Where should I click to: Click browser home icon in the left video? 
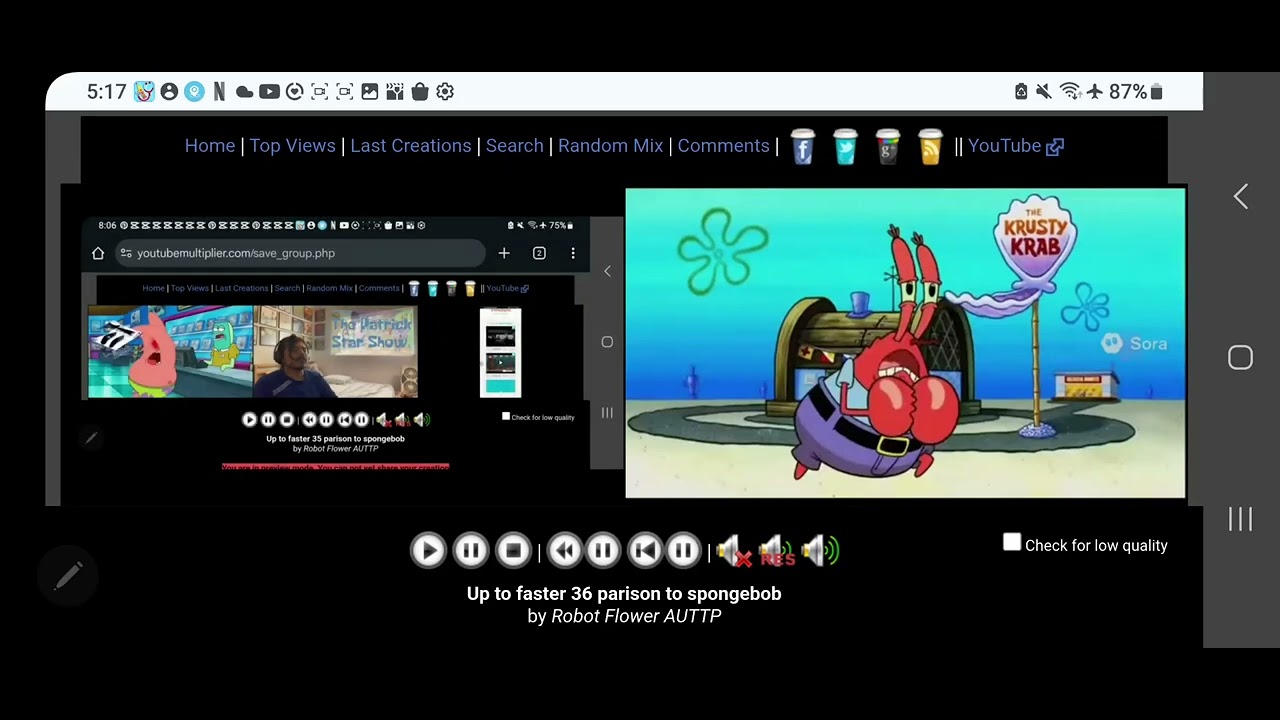[98, 253]
